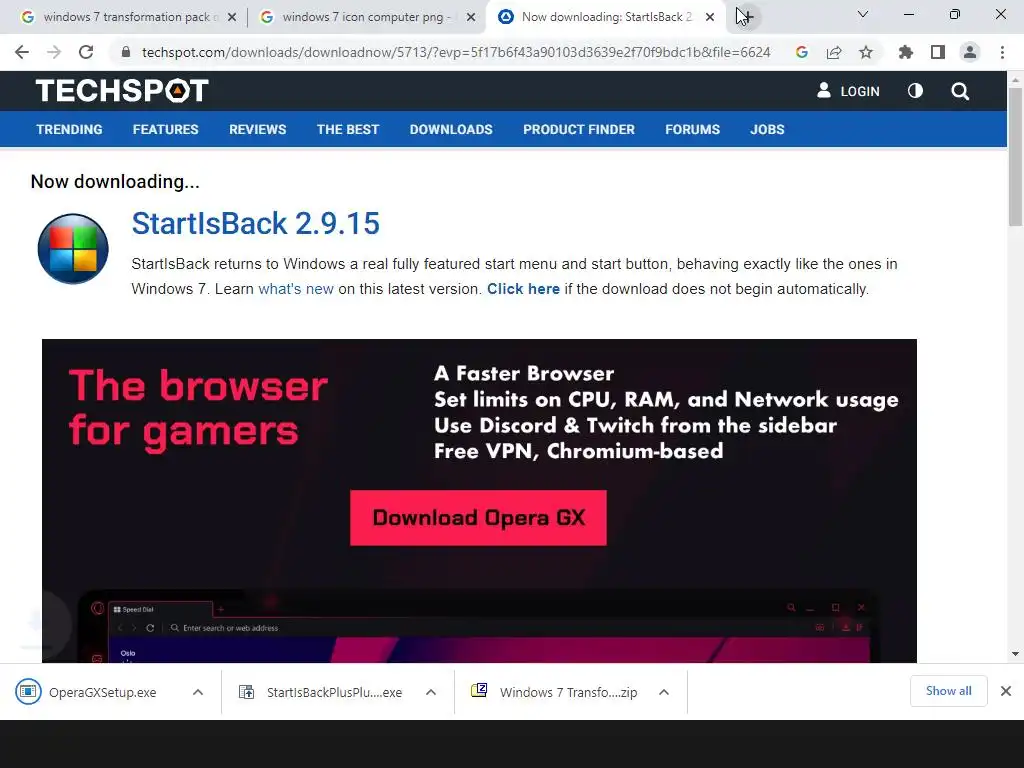Click the scrollbar down arrow
Image resolution: width=1024 pixels, height=768 pixels.
1015,654
